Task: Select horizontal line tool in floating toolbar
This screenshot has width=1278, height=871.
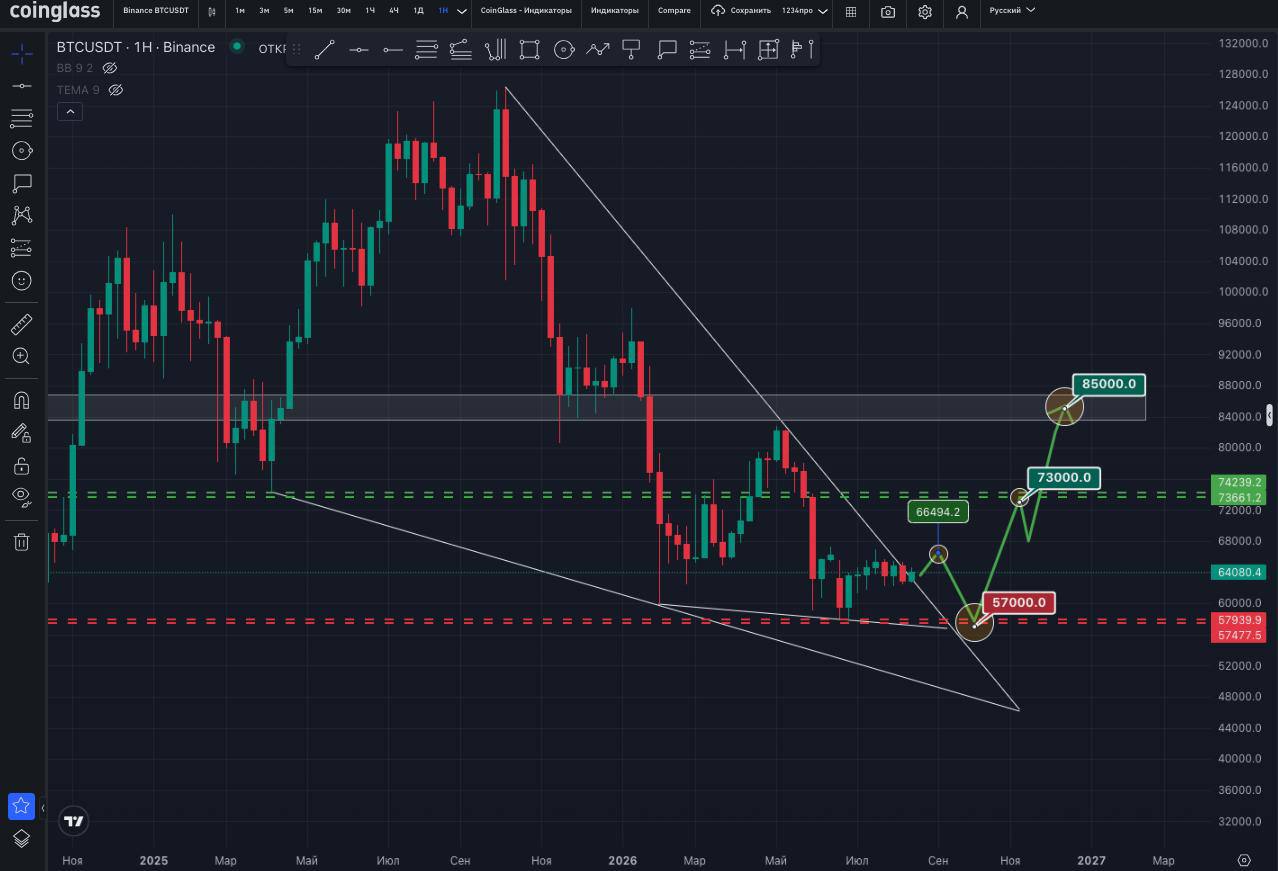Action: [359, 50]
